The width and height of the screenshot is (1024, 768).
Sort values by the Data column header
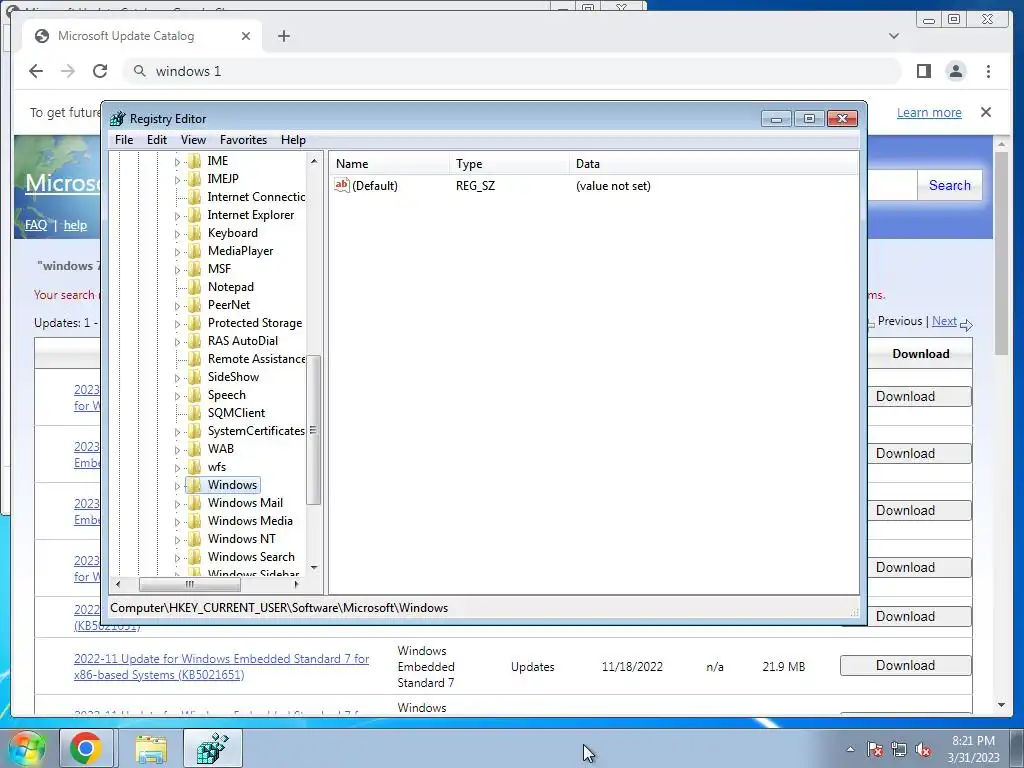714,164
